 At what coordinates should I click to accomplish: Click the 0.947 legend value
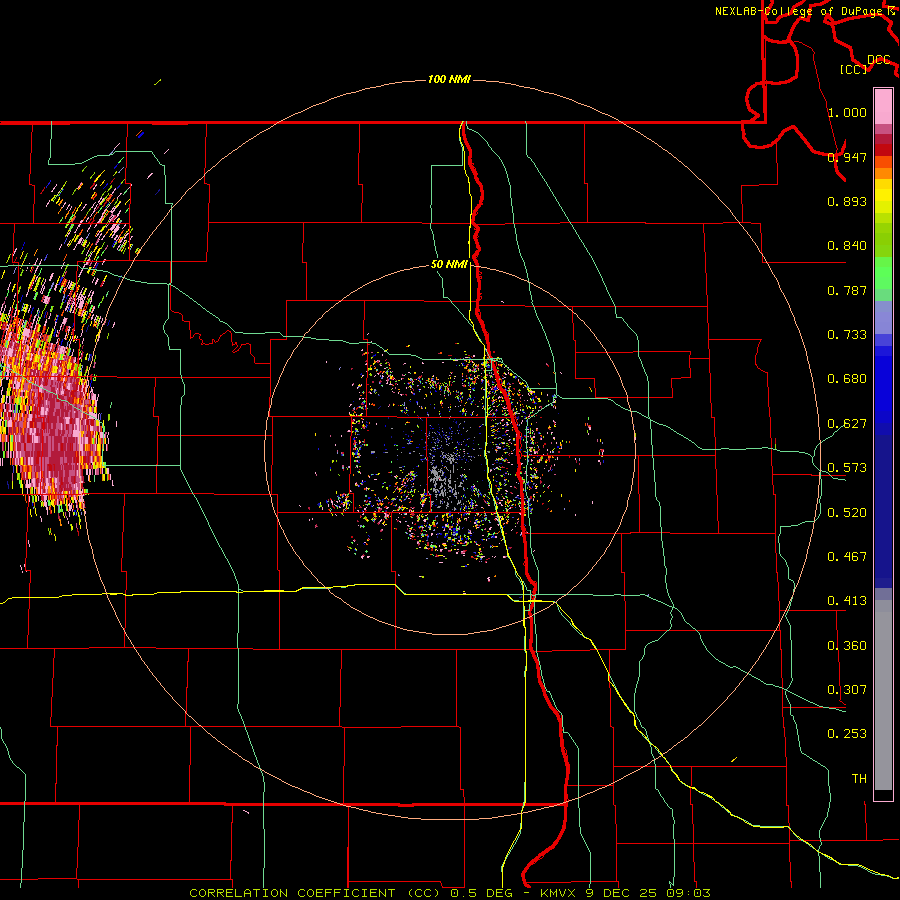tap(847, 157)
